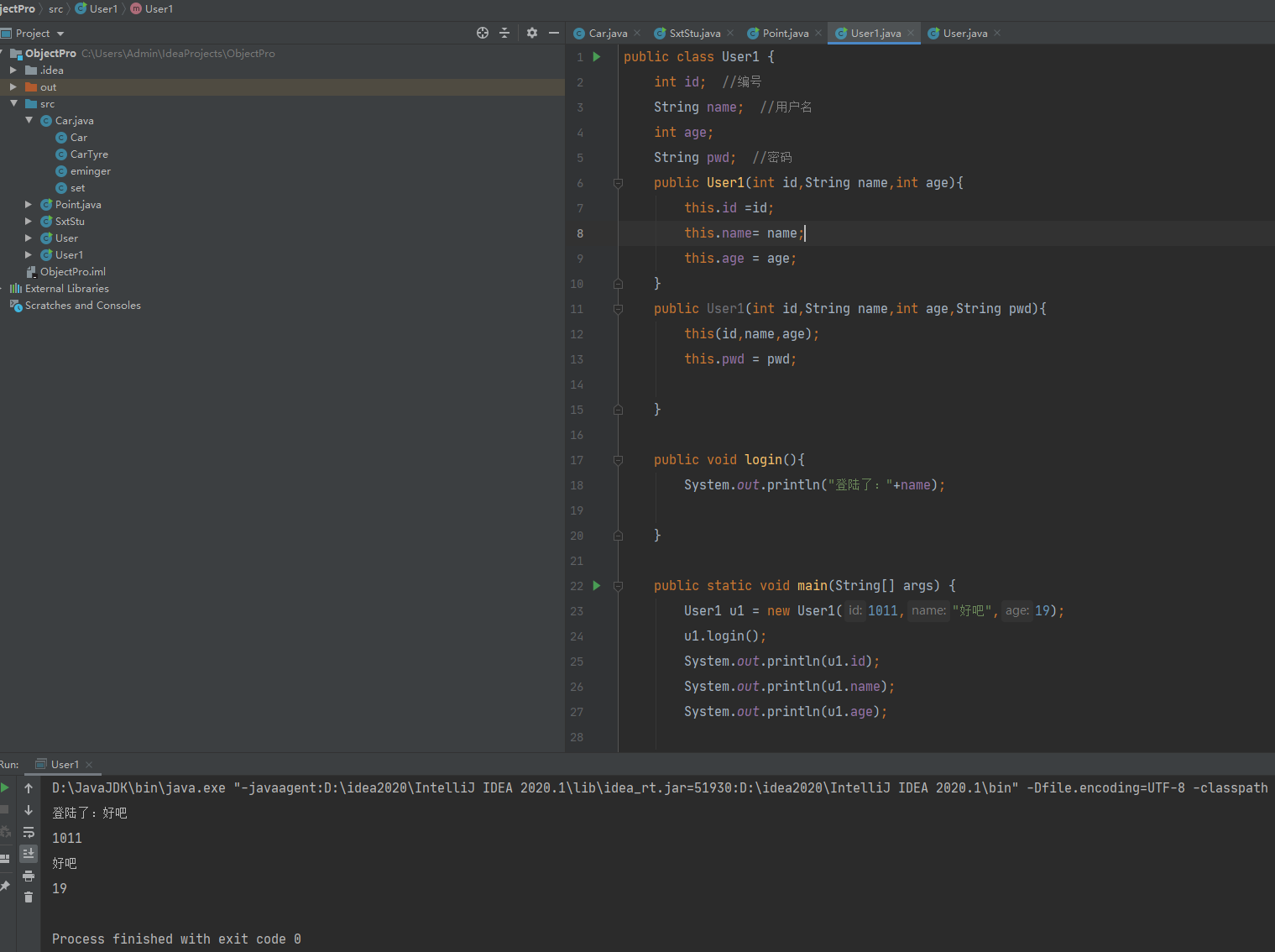The height and width of the screenshot is (952, 1275).
Task: Select the User1.java editor tab
Action: click(875, 34)
